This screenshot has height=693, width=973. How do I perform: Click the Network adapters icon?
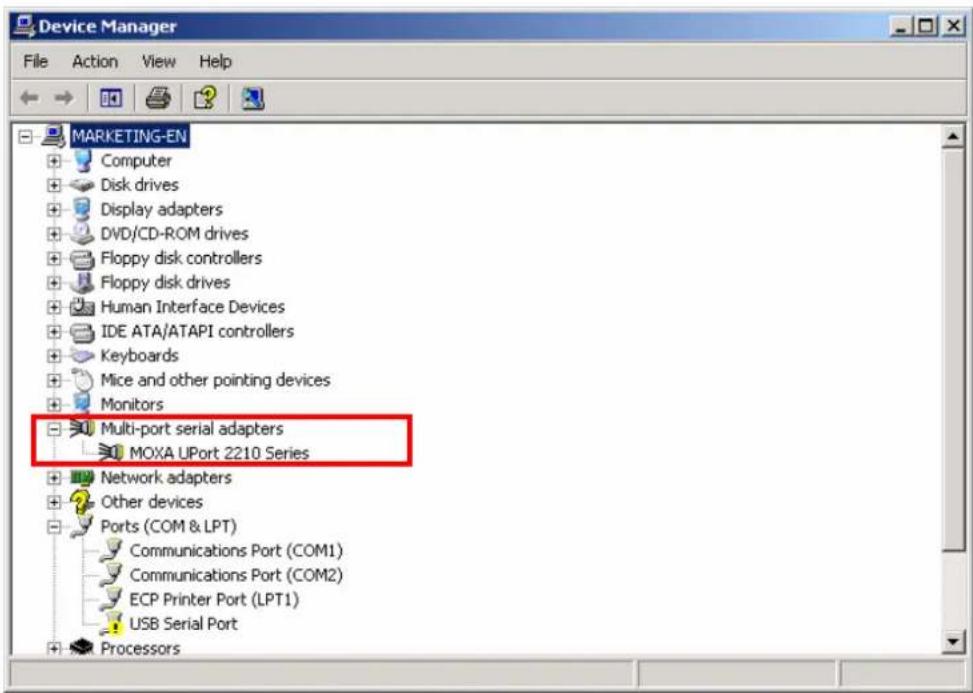pyautogui.click(x=81, y=477)
